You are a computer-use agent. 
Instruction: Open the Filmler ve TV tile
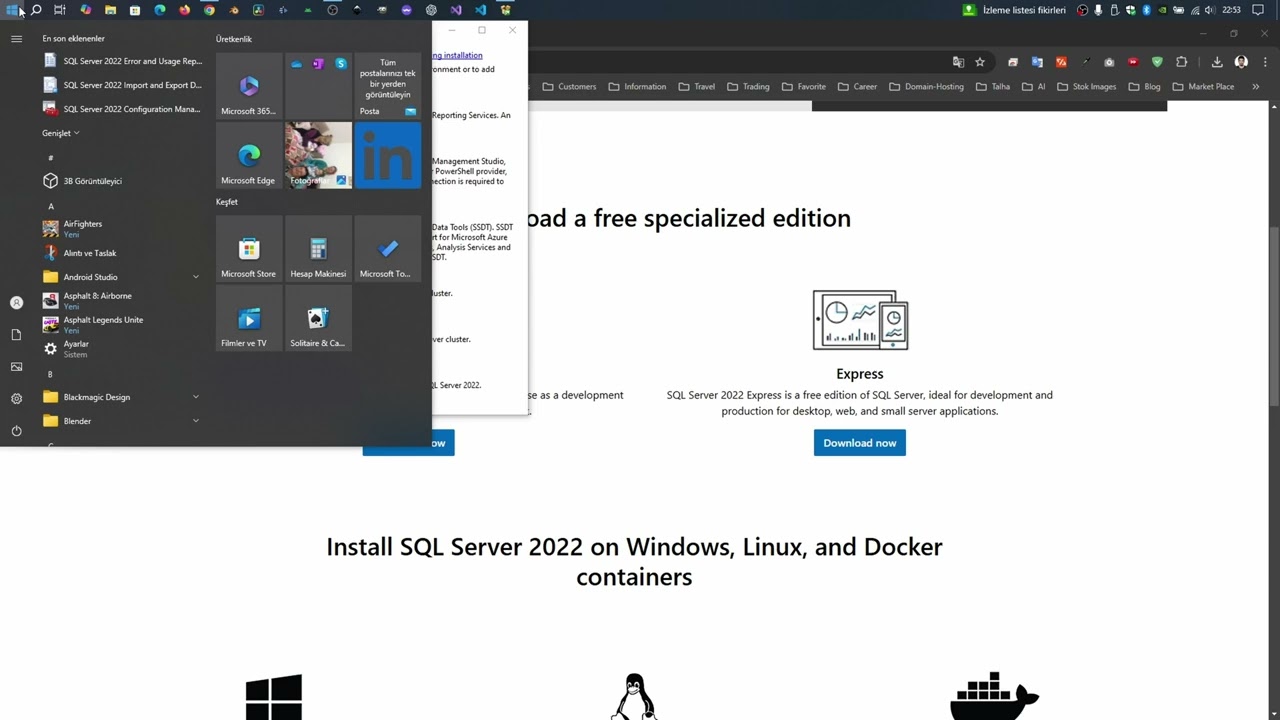tap(249, 318)
